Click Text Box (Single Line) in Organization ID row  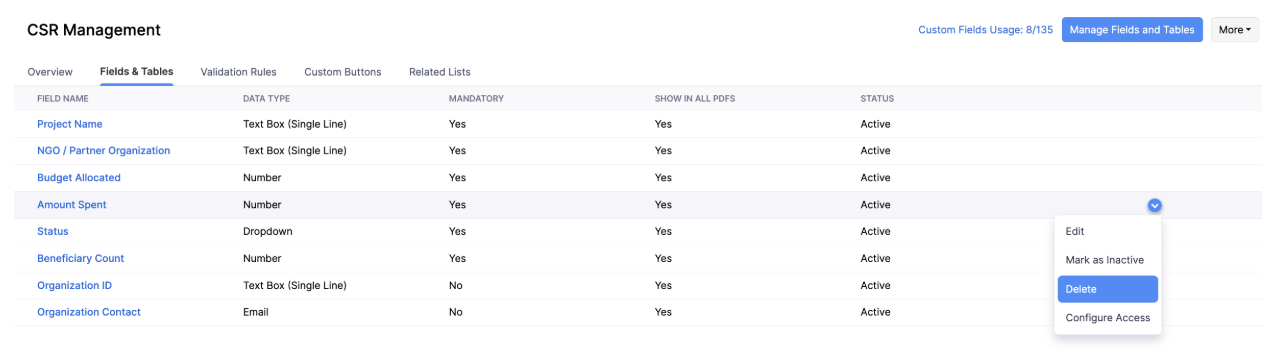point(295,285)
